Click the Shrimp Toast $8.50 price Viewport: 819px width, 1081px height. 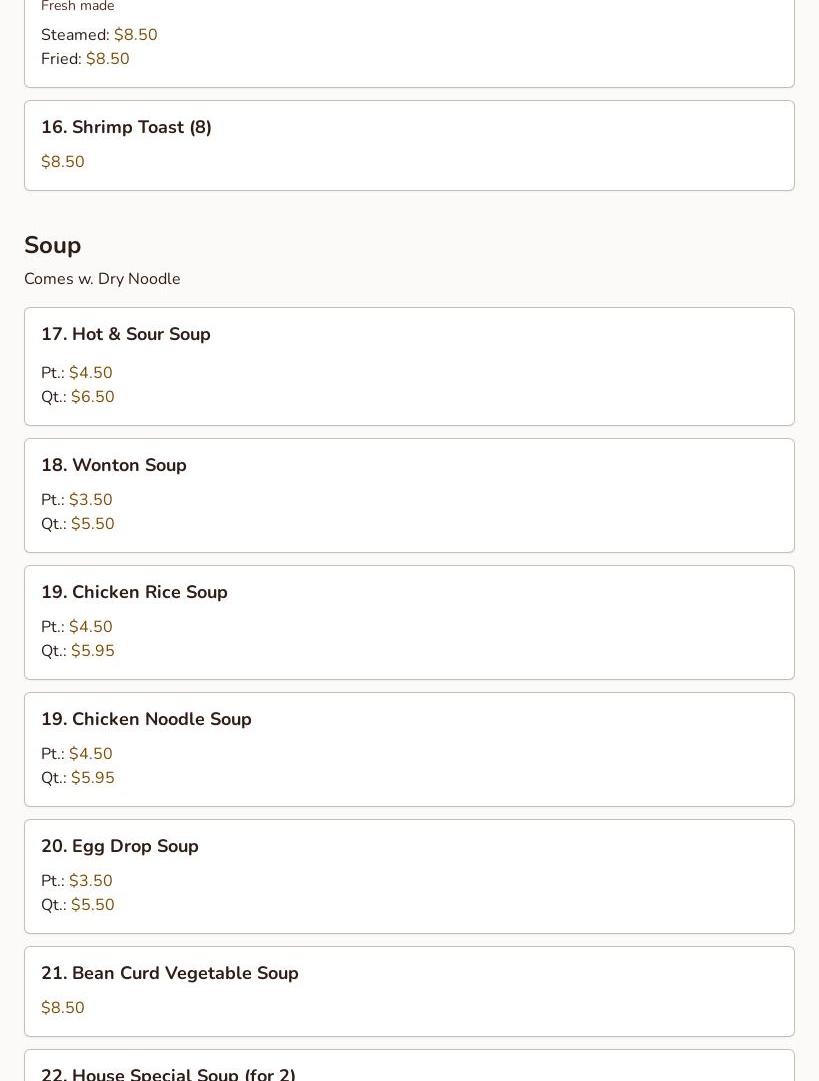click(x=62, y=162)
